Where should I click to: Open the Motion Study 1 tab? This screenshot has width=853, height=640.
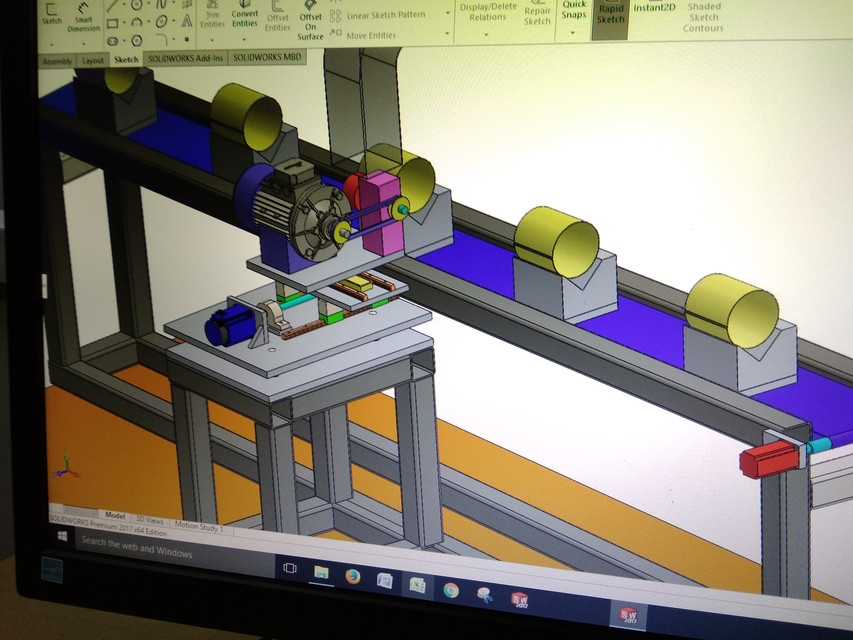click(x=199, y=527)
